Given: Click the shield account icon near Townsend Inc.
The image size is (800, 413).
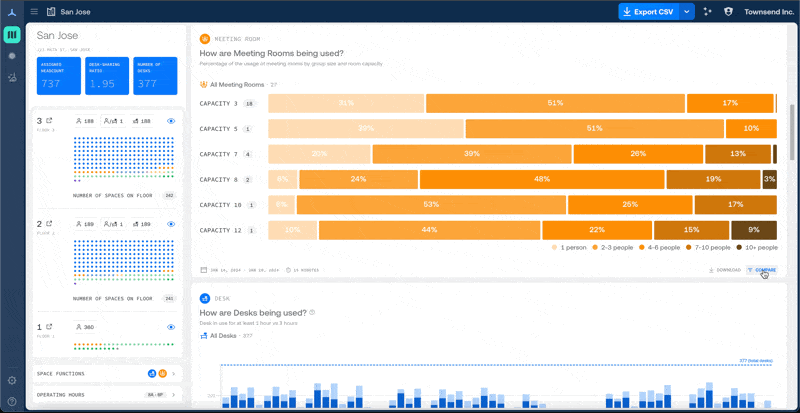Looking at the screenshot, I should 728,12.
